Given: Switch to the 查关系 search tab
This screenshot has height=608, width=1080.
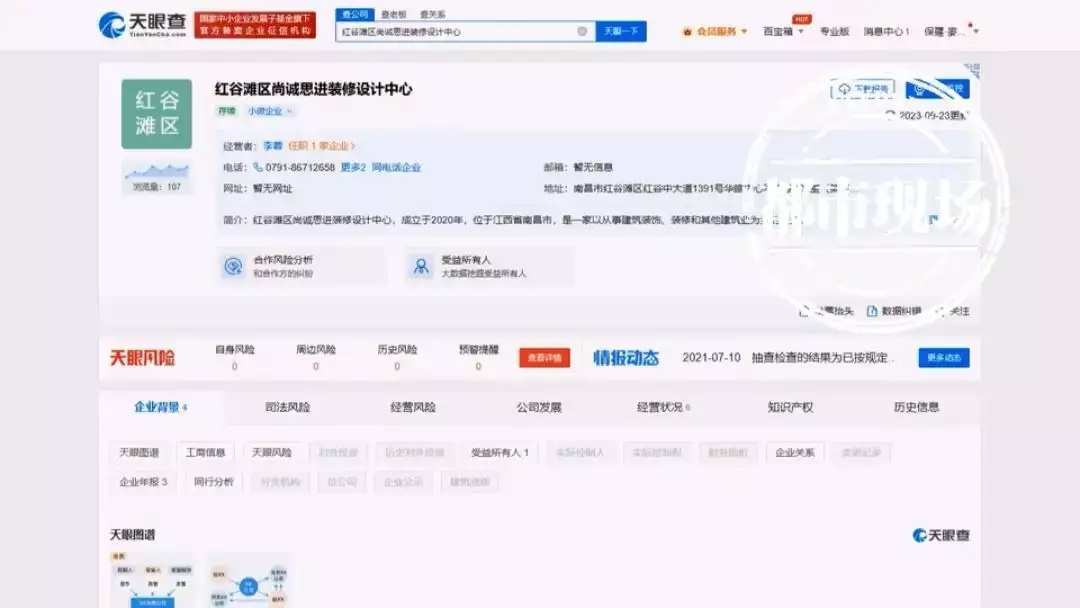Looking at the screenshot, I should [x=433, y=14].
